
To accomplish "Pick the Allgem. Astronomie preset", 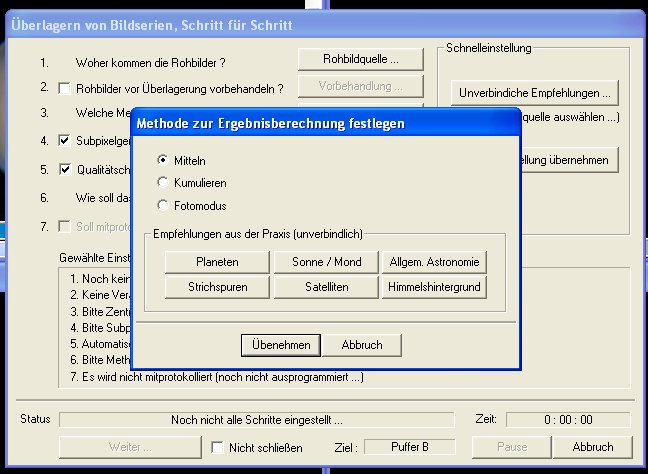I will click(433, 262).
